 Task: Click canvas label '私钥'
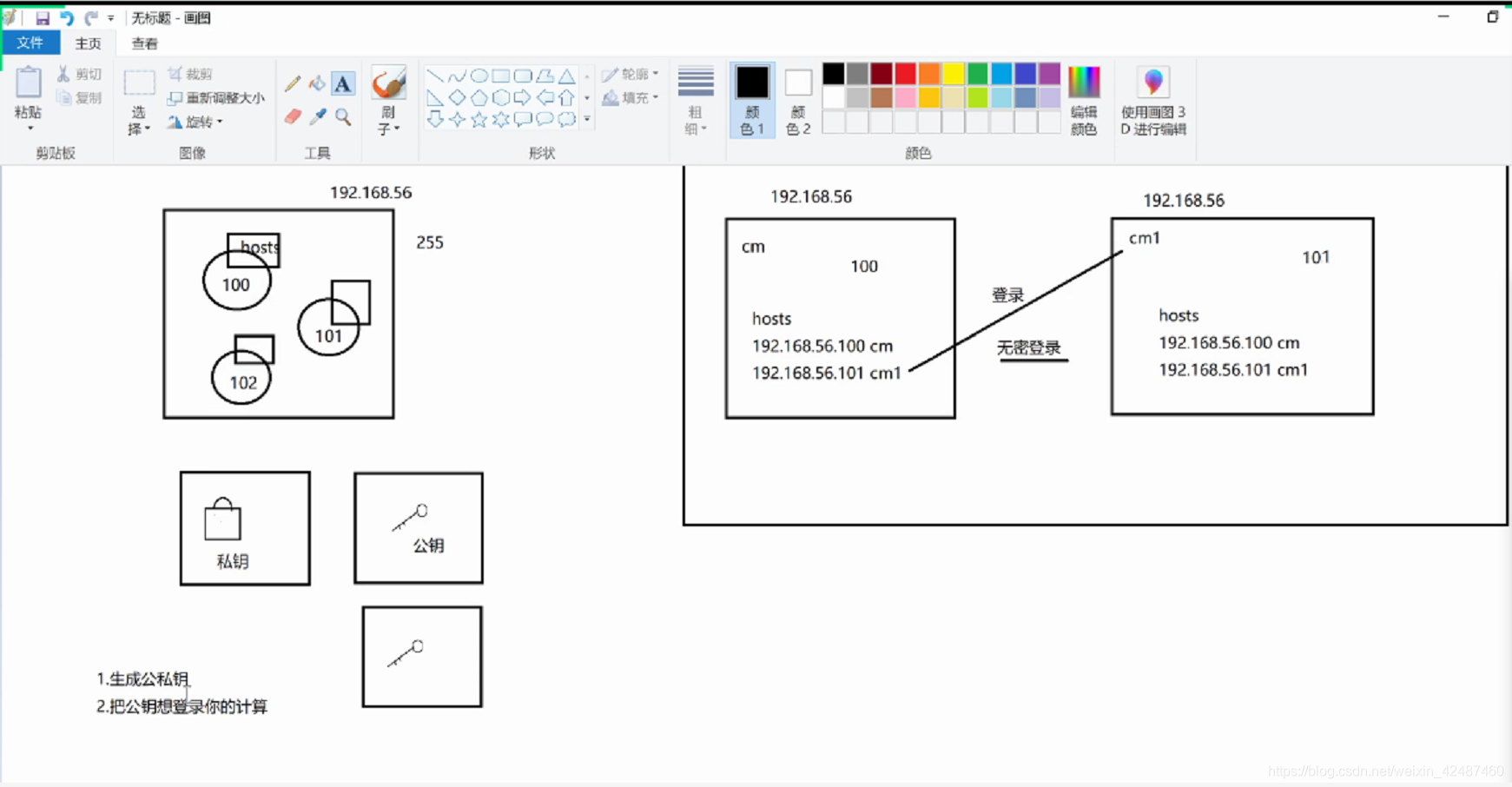pos(233,561)
